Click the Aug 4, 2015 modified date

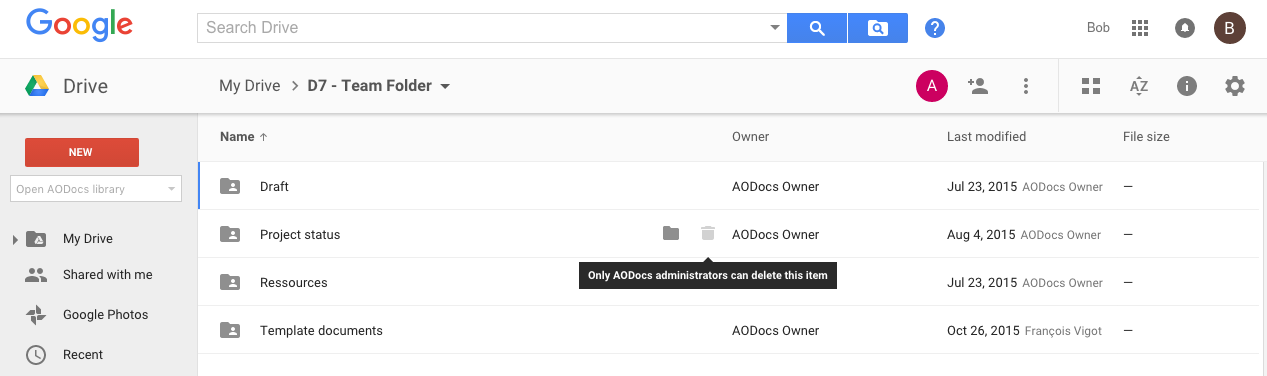(981, 235)
